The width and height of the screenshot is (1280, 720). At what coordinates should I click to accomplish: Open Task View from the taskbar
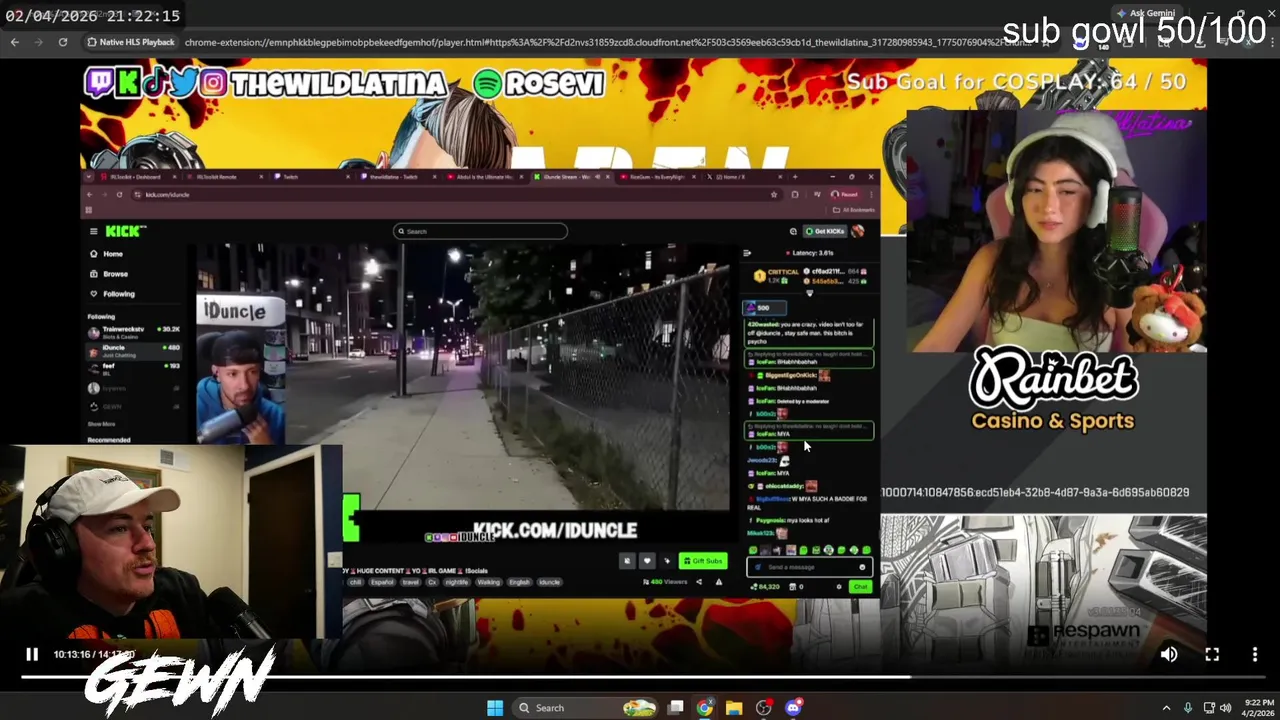tap(676, 708)
